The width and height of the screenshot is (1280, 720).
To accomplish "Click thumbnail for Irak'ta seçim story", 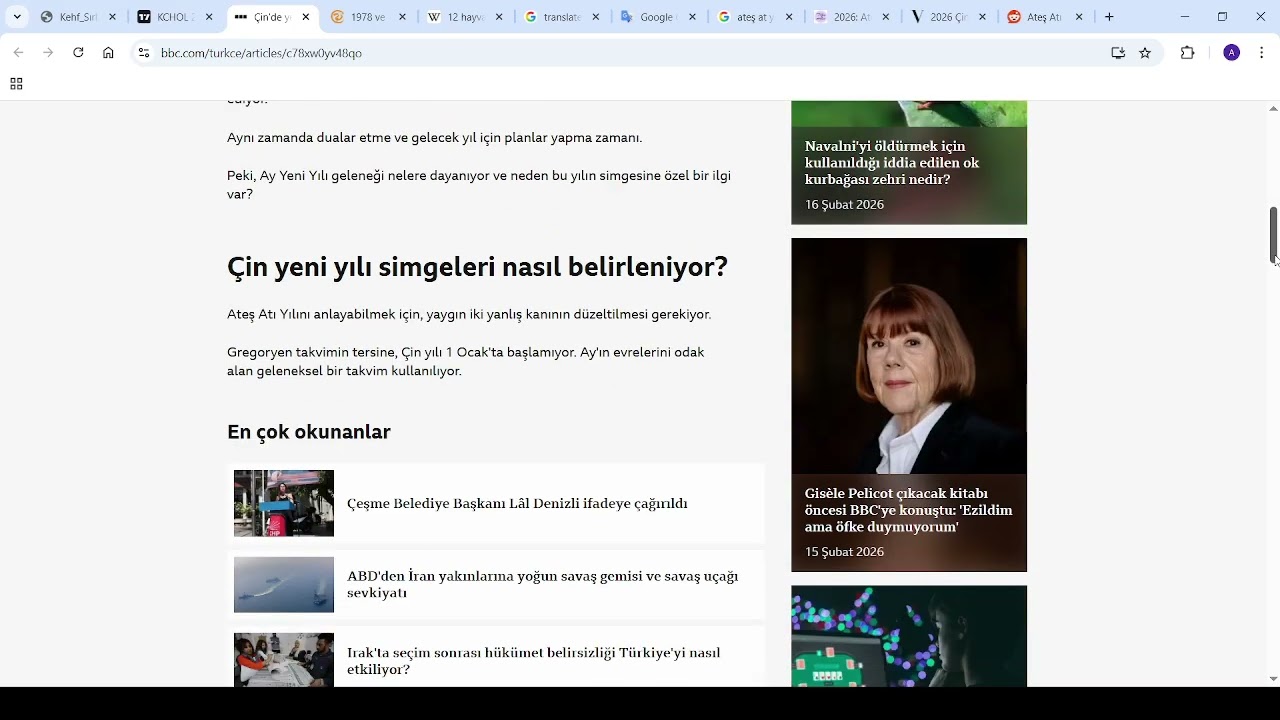I will click(284, 660).
